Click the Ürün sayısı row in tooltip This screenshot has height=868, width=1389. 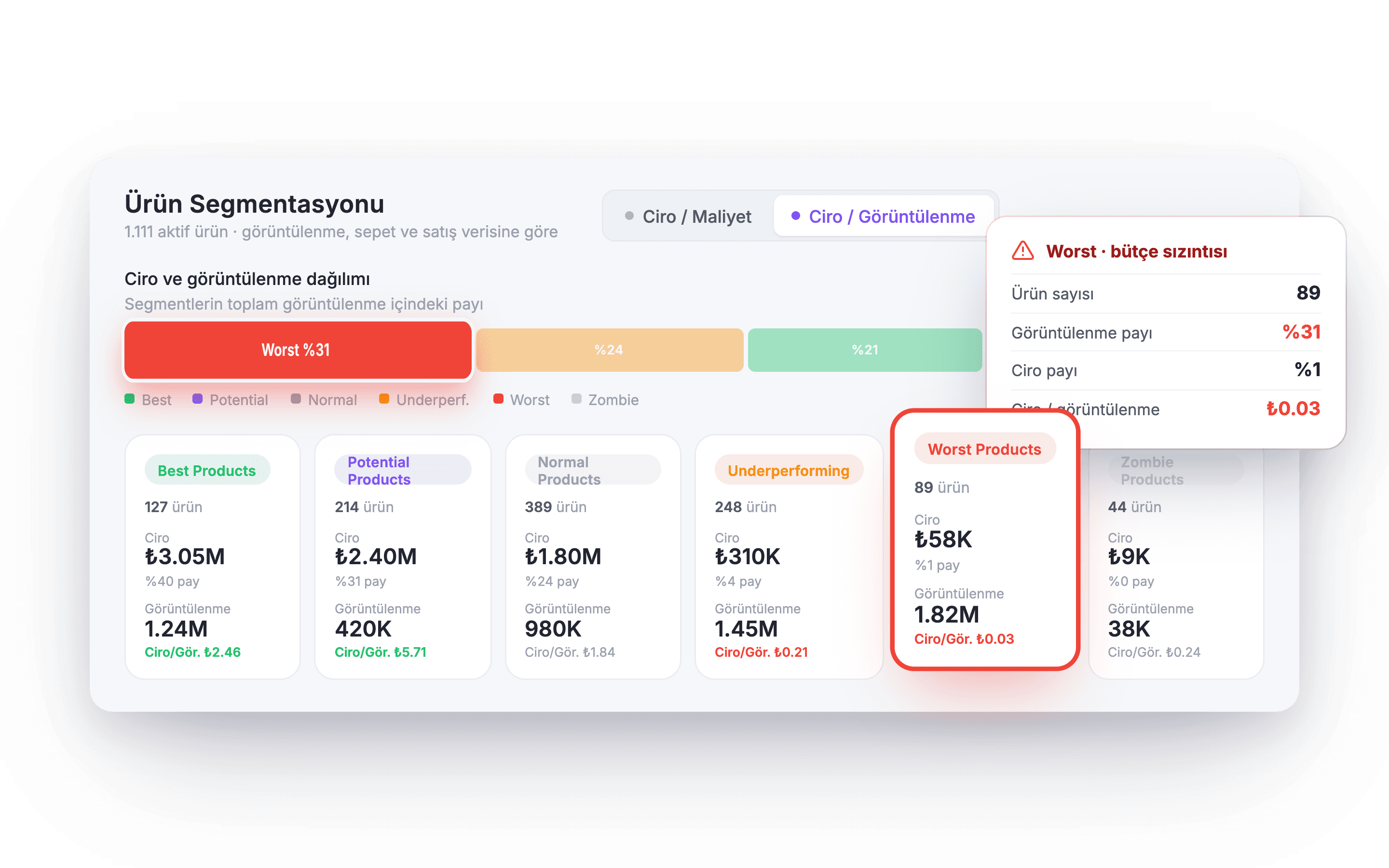[1166, 293]
